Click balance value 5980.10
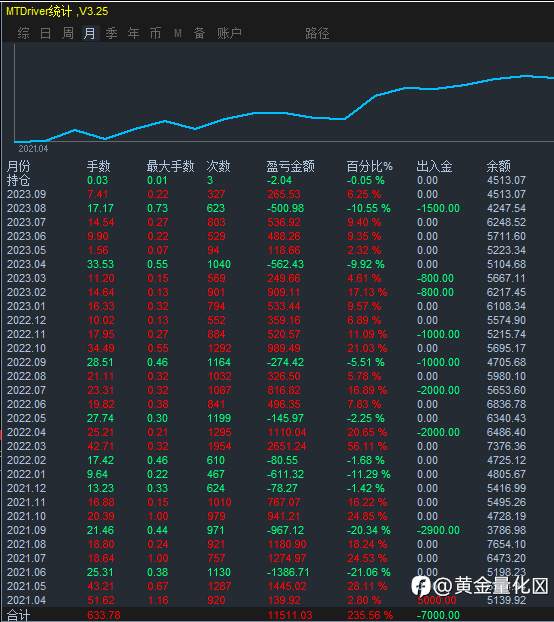The height and width of the screenshot is (622, 554). [506, 376]
